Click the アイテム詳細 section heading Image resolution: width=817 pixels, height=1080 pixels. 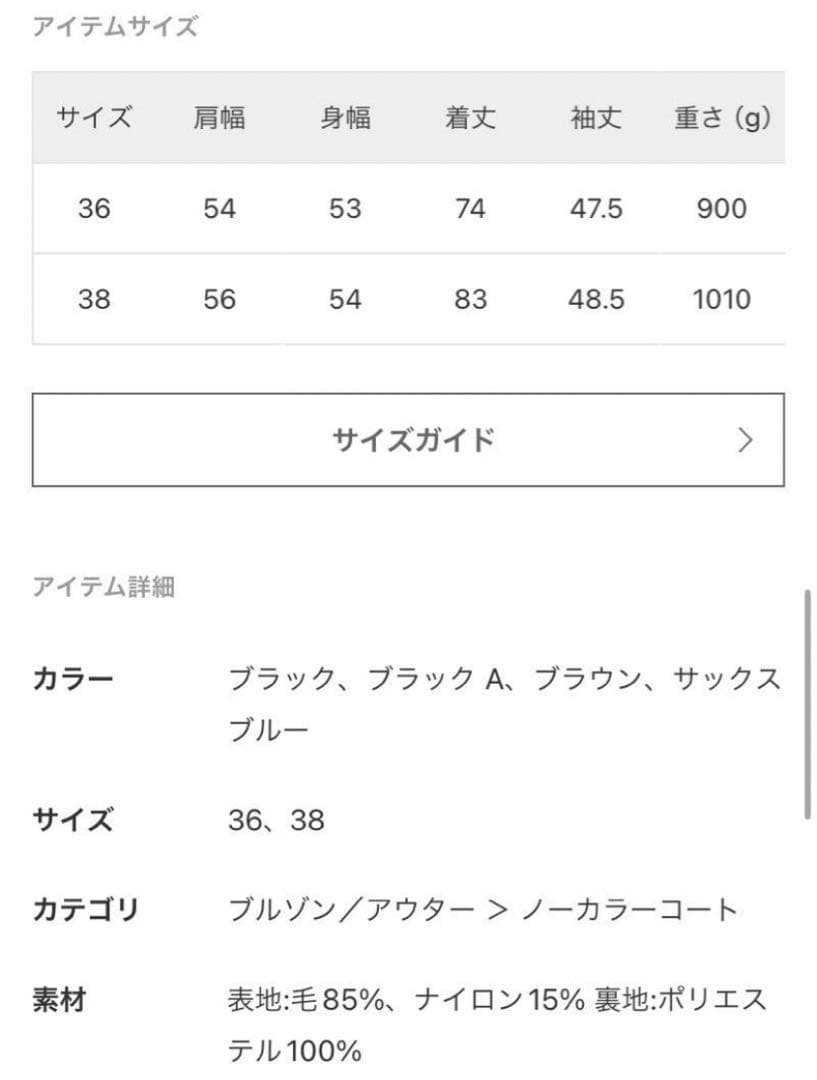click(x=105, y=588)
